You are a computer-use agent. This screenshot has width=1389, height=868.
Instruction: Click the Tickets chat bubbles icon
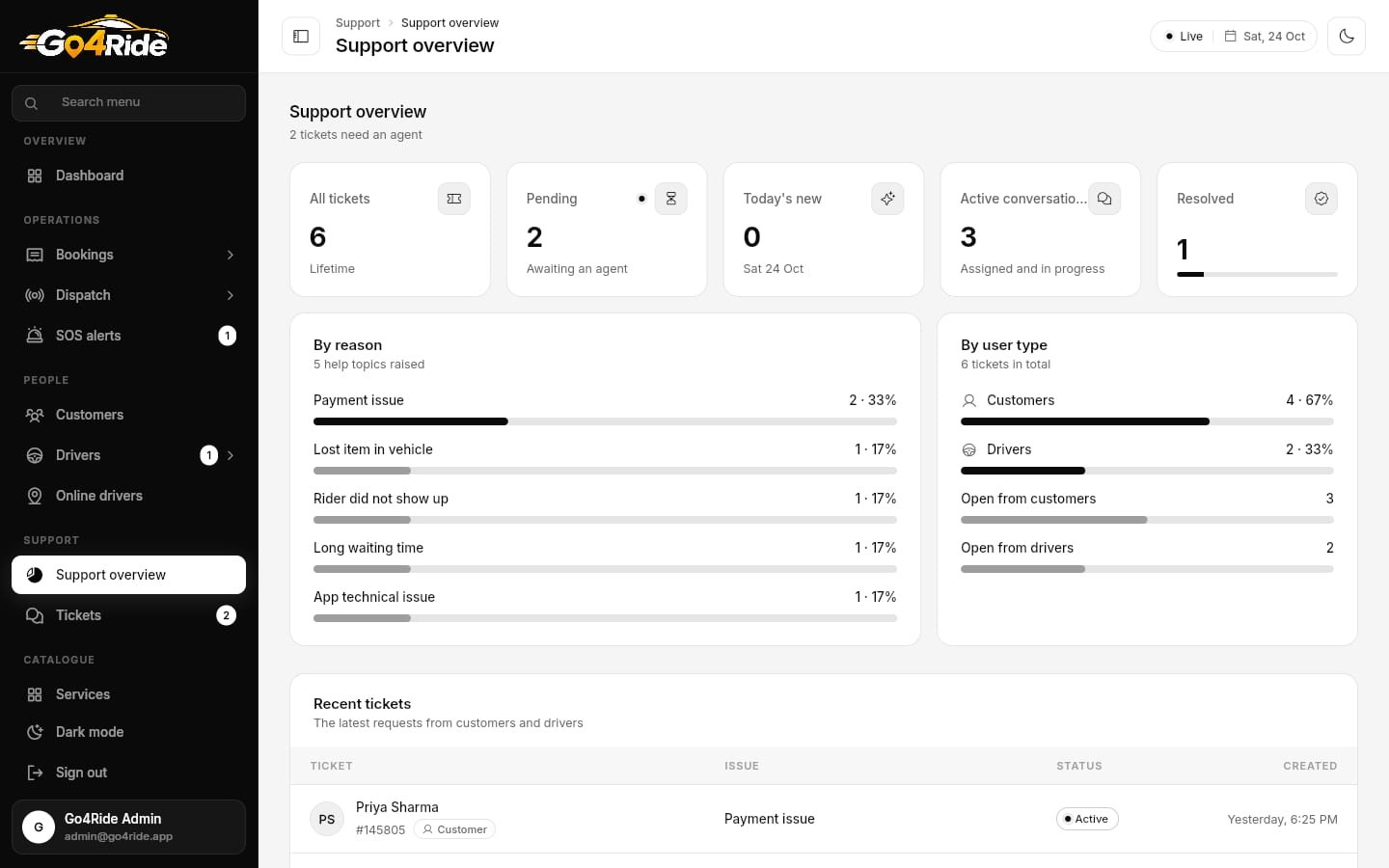pos(35,615)
